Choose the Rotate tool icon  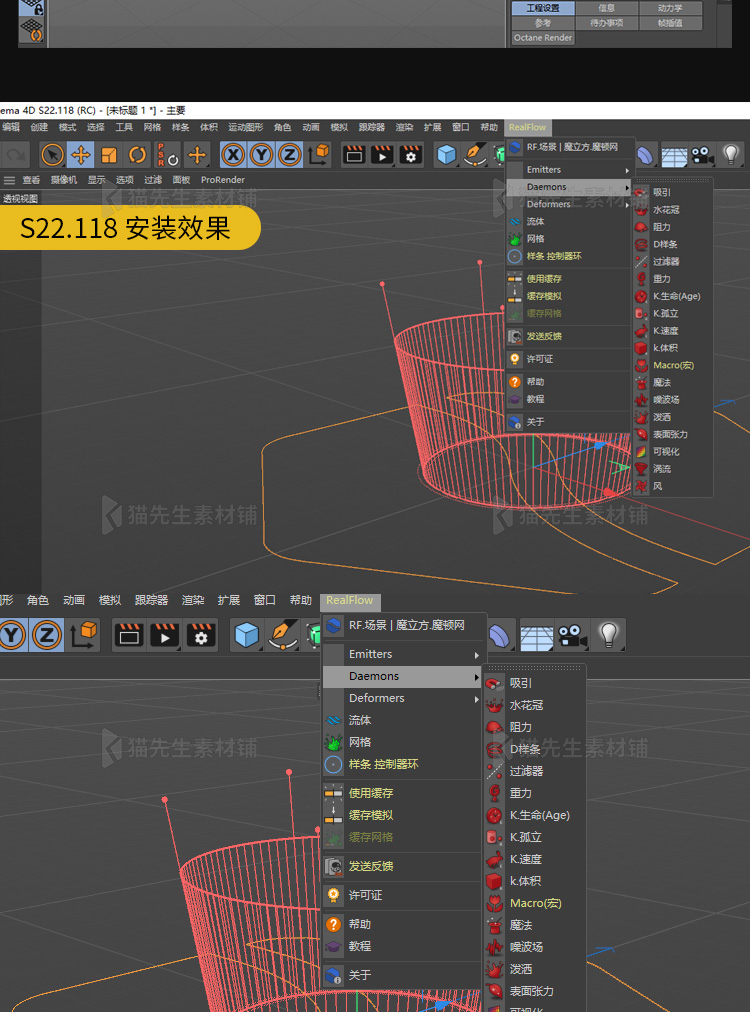tap(137, 155)
